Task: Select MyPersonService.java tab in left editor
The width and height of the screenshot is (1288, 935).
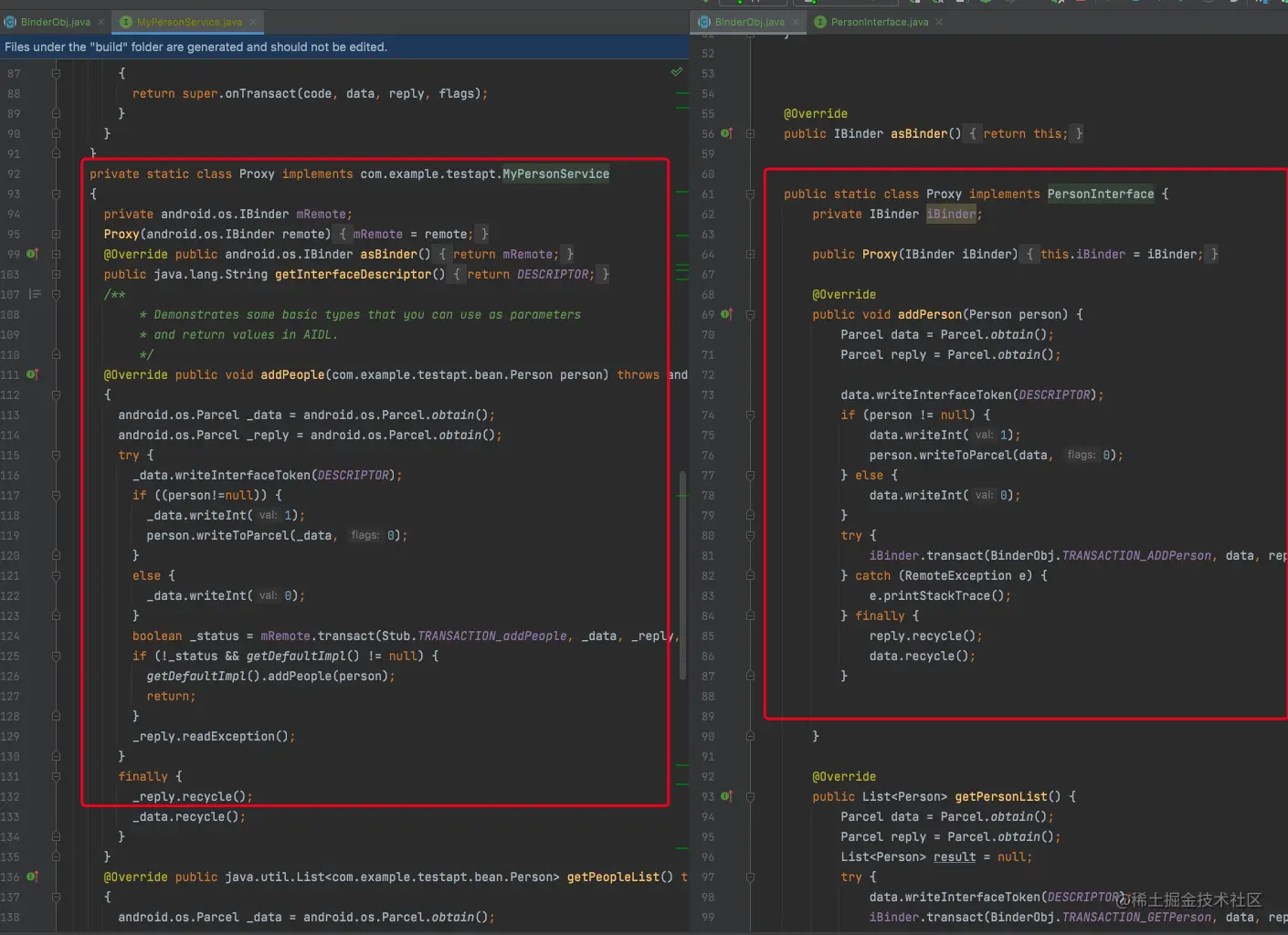Action: (189, 22)
